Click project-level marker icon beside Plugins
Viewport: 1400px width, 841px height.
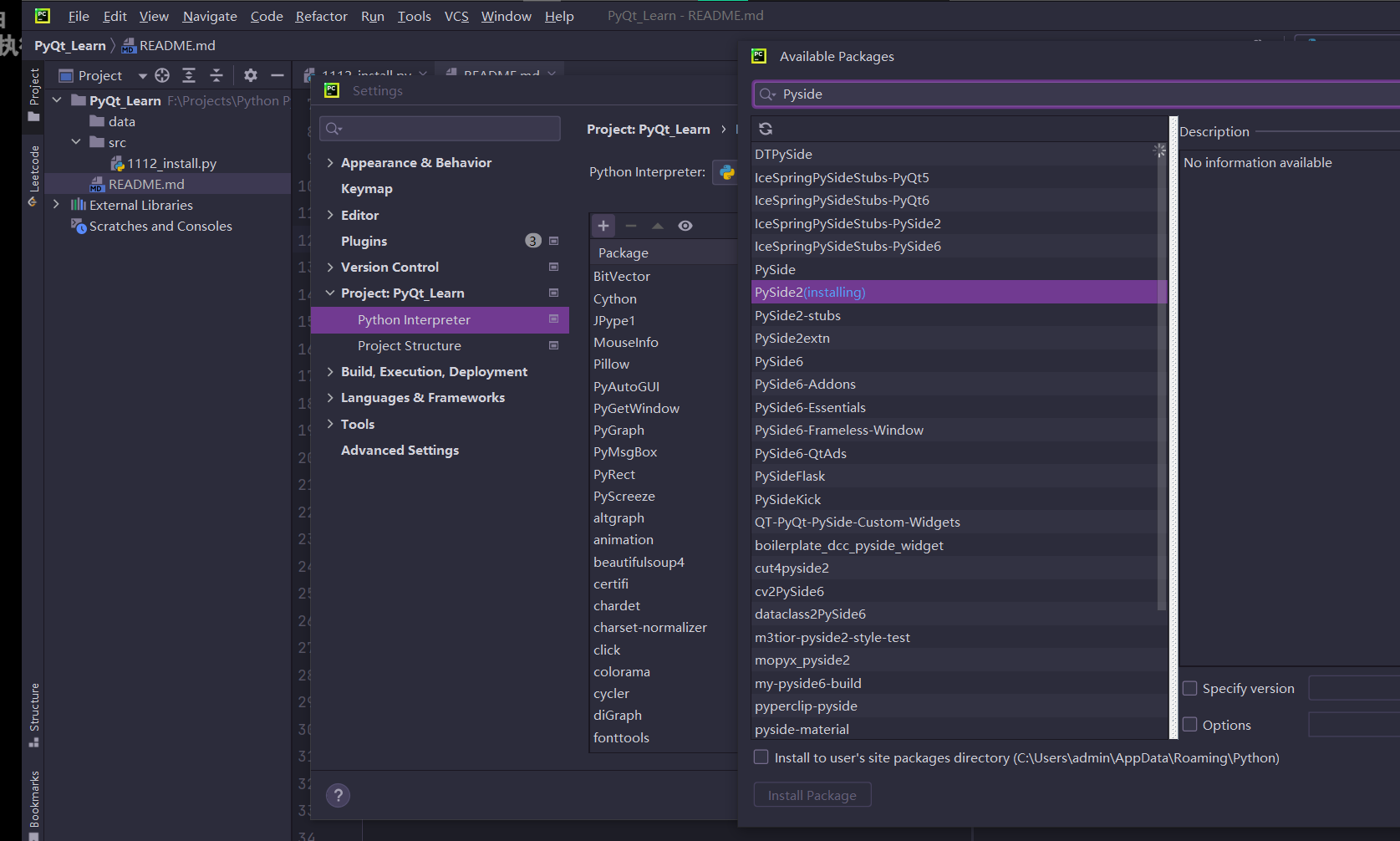pyautogui.click(x=553, y=241)
